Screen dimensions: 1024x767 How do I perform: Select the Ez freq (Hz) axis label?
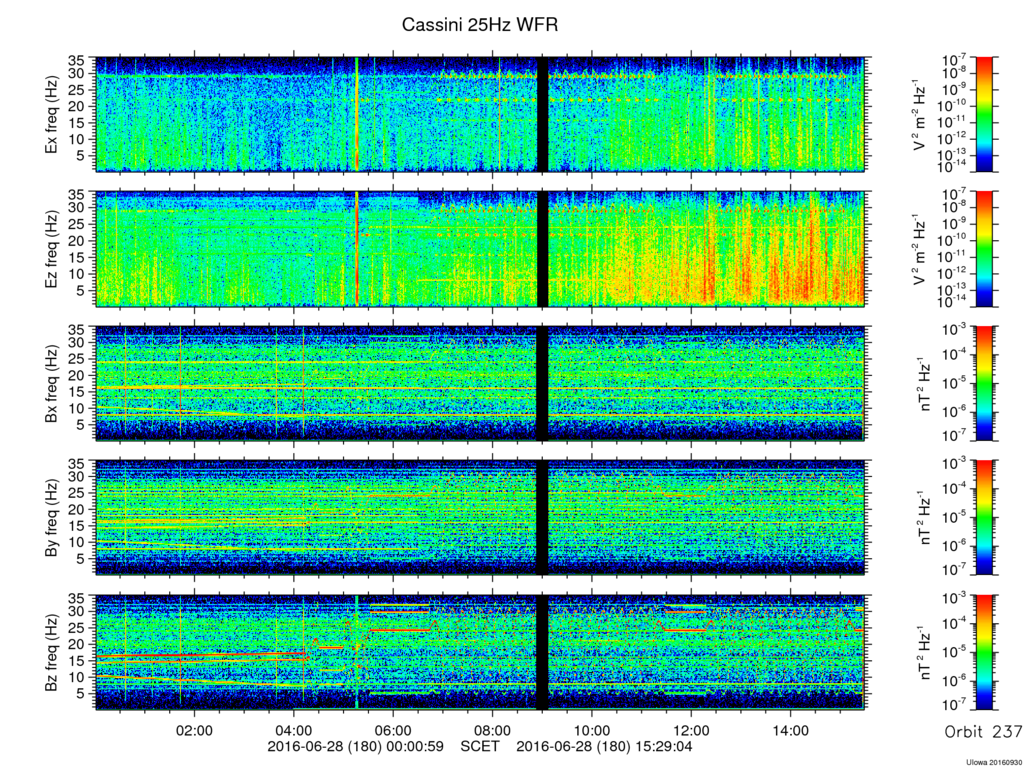pos(52,249)
